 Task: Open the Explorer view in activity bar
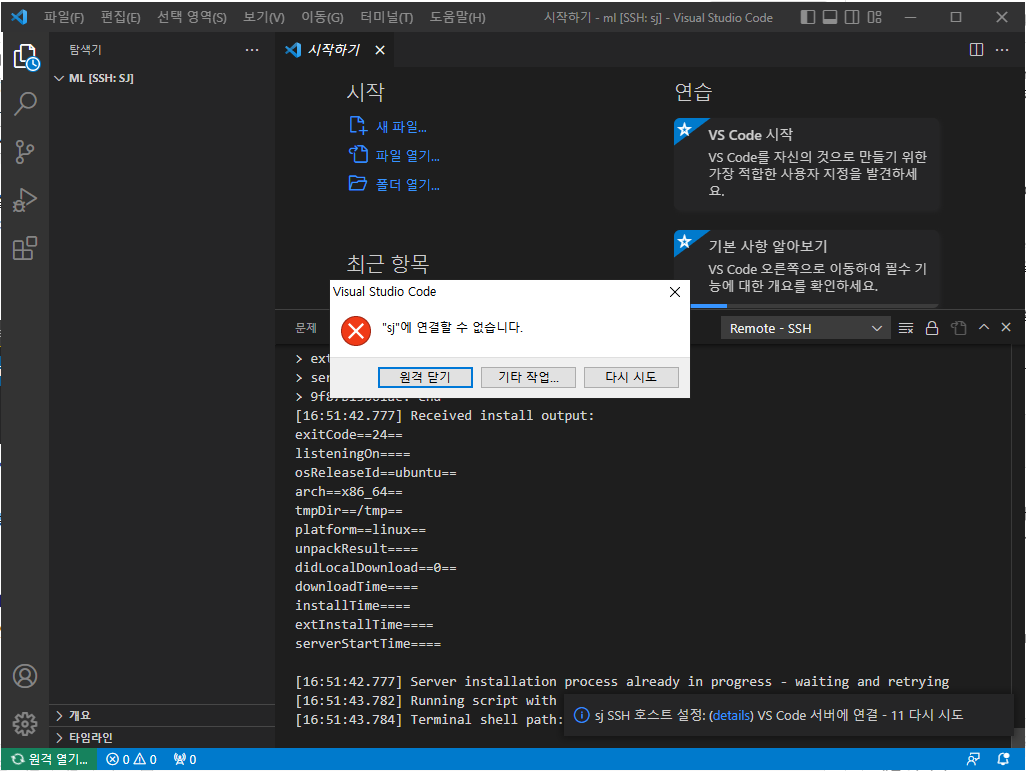click(x=26, y=57)
